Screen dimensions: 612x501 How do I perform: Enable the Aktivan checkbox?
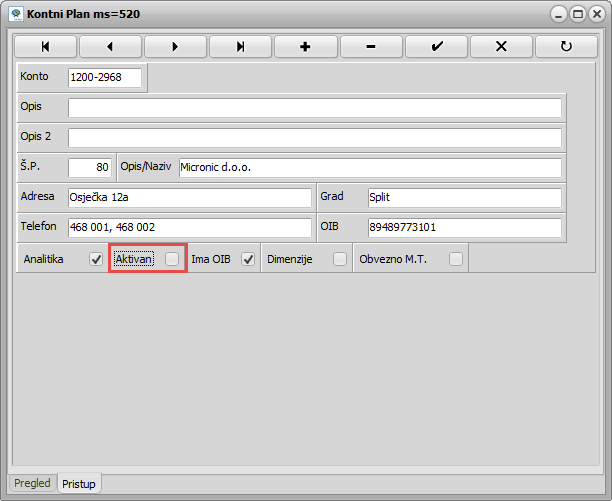(173, 259)
